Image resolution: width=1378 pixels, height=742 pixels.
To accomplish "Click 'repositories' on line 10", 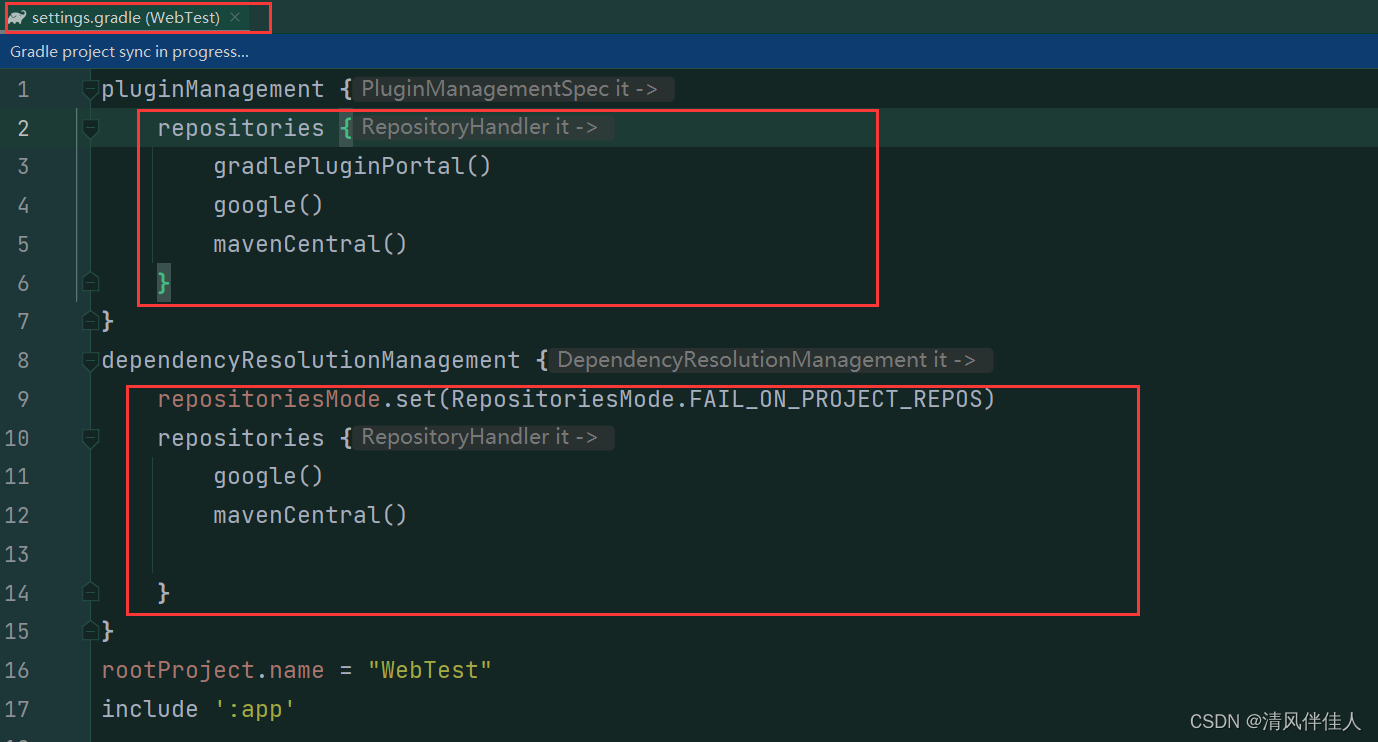I will point(241,438).
